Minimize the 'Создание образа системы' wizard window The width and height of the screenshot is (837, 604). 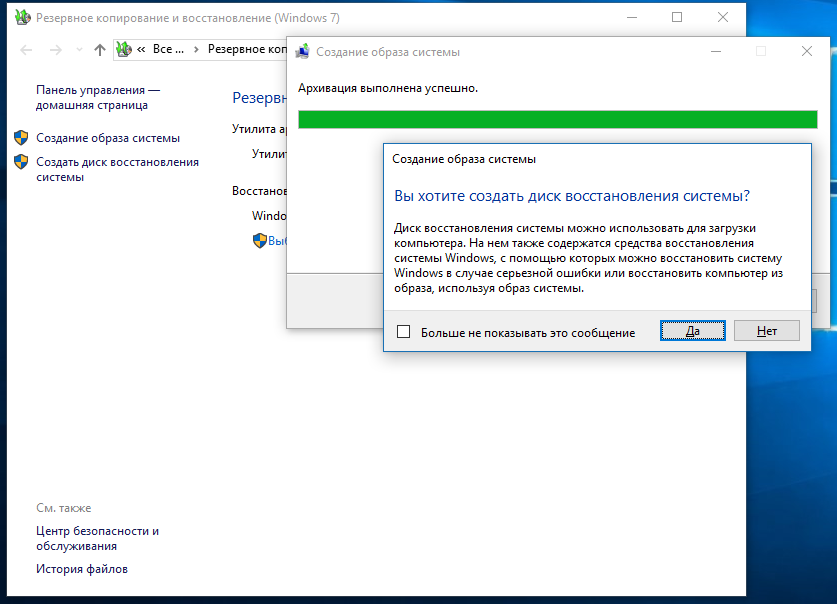pyautogui.click(x=716, y=51)
